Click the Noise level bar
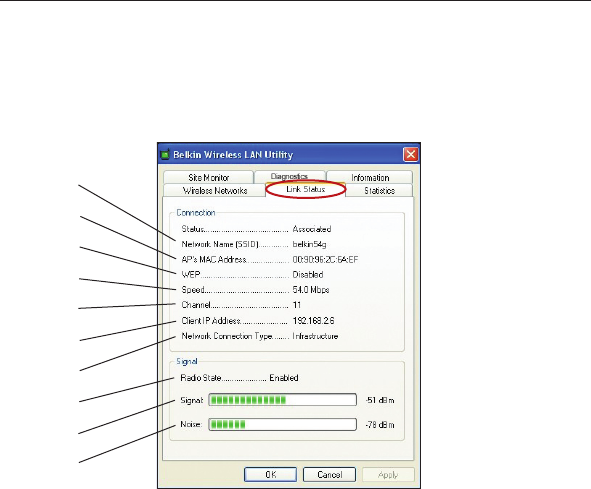 tap(283, 424)
